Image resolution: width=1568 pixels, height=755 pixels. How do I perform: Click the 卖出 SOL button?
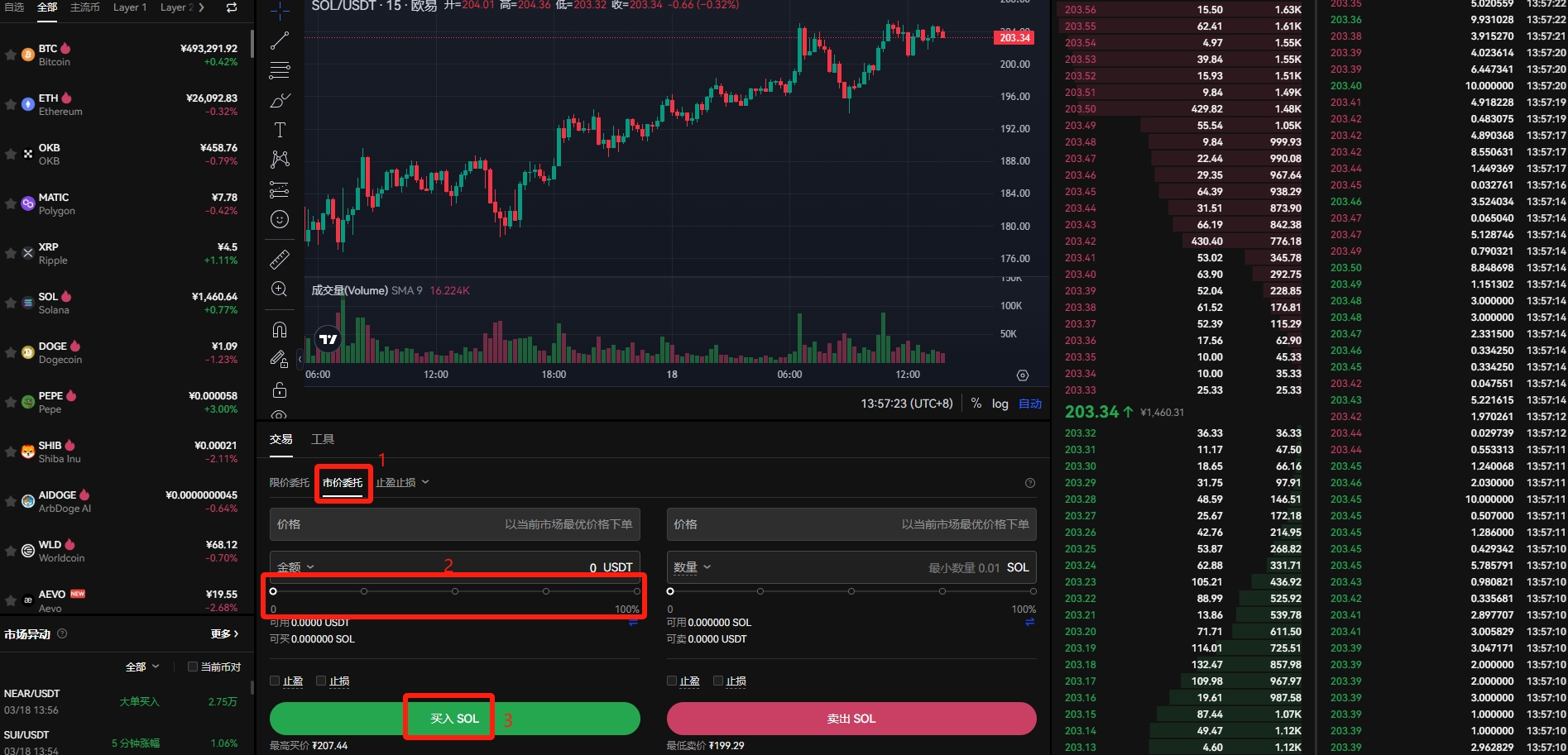point(851,719)
